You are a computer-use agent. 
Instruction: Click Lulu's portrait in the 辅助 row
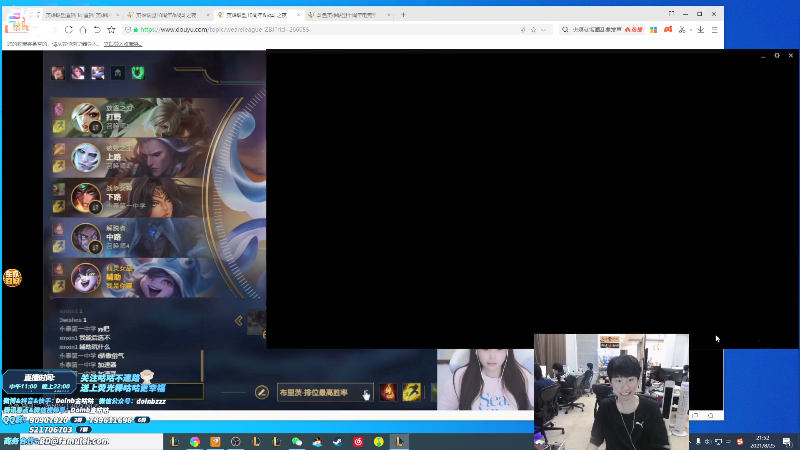[86, 277]
